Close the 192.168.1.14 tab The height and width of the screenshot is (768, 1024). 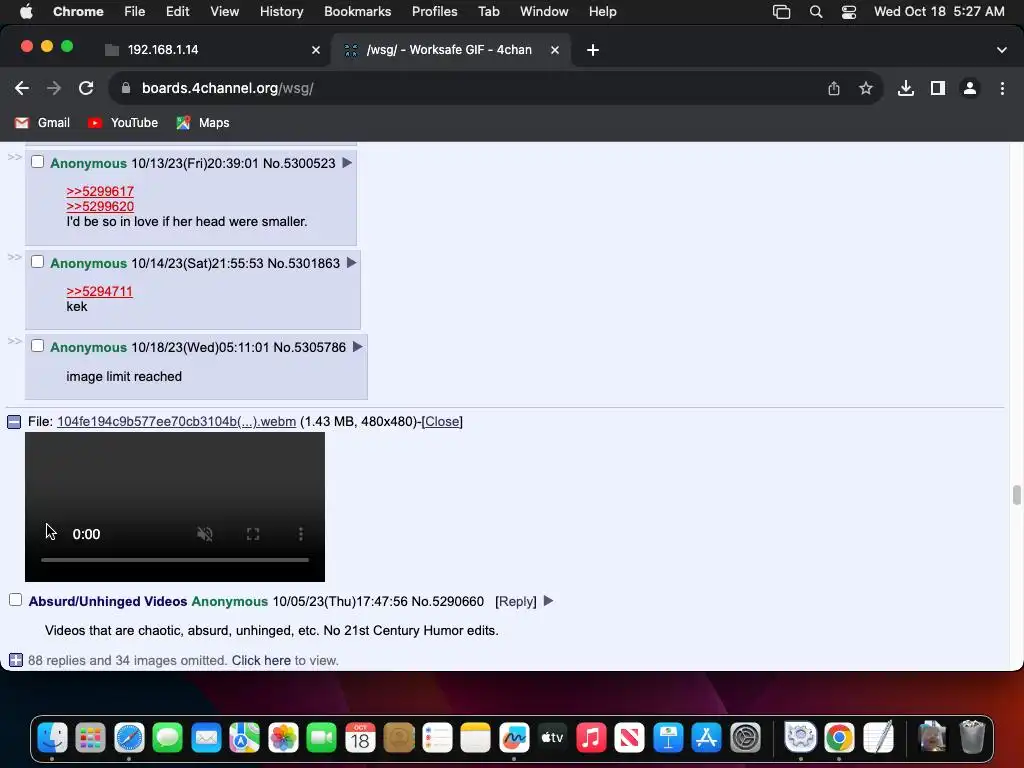point(316,50)
